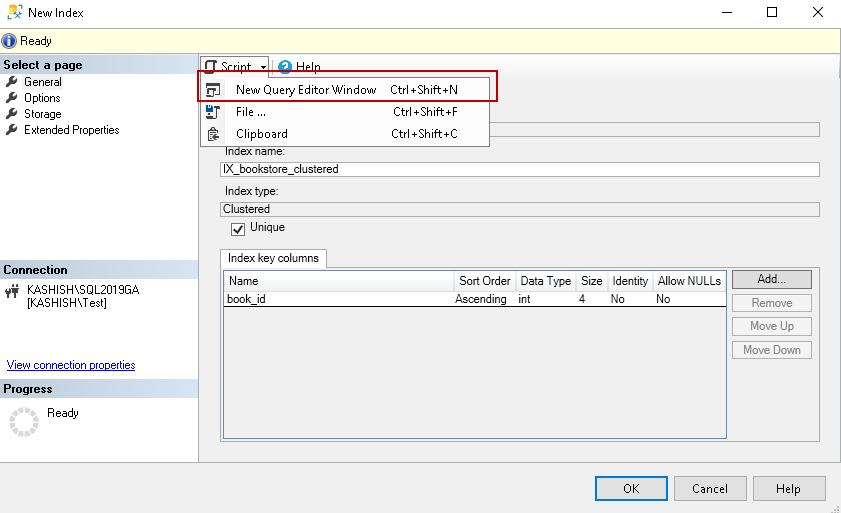Click the blue Help question icon

(285, 67)
